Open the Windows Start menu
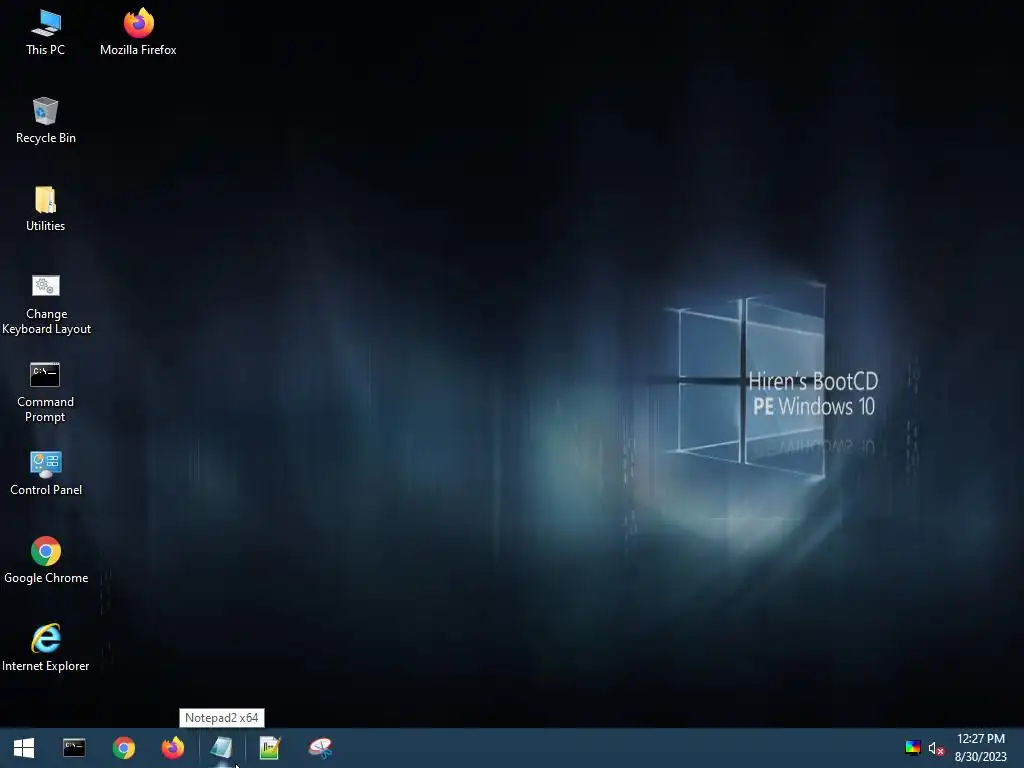The height and width of the screenshot is (768, 1024). [x=24, y=748]
